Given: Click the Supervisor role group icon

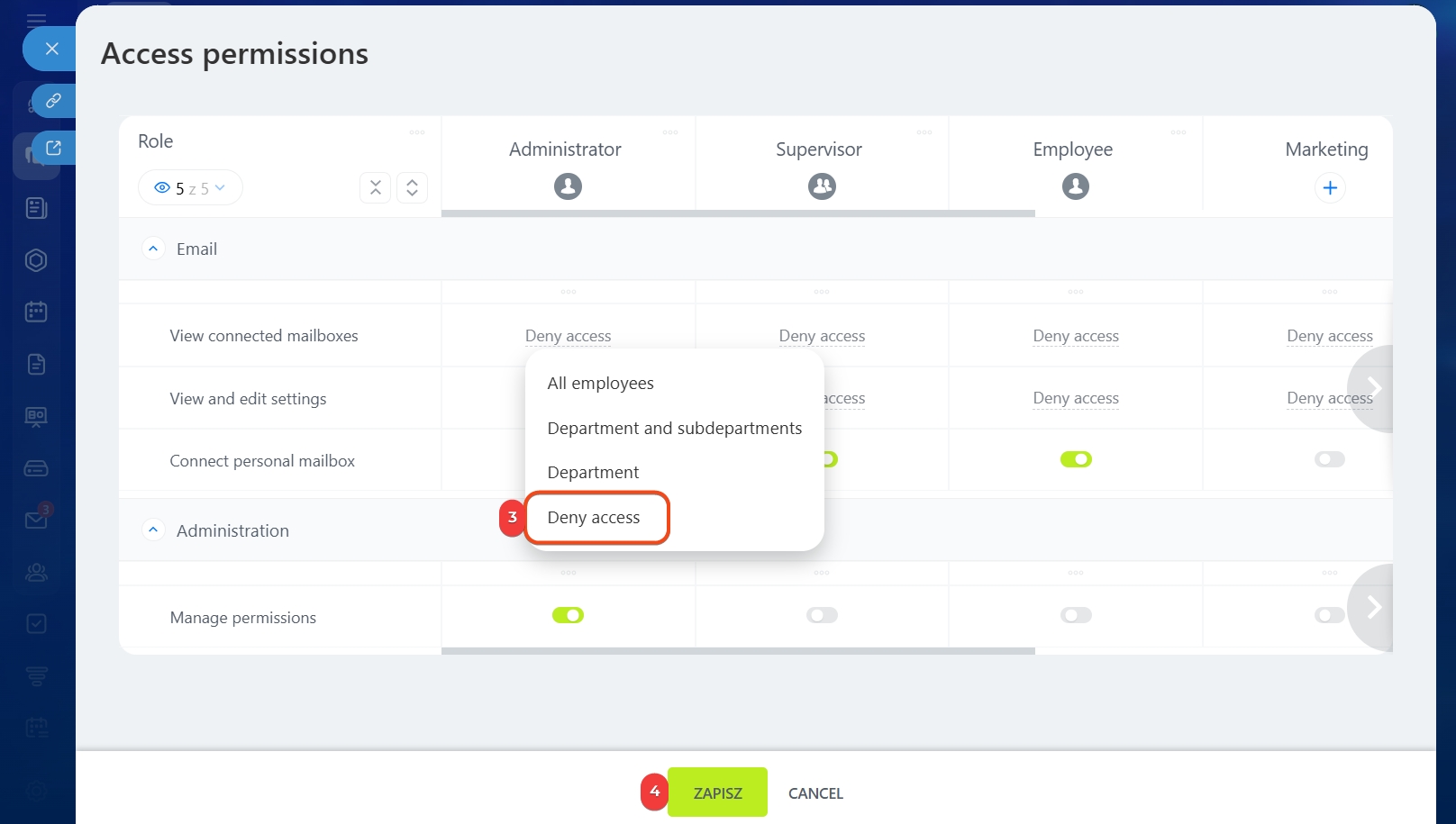Looking at the screenshot, I should click(822, 186).
